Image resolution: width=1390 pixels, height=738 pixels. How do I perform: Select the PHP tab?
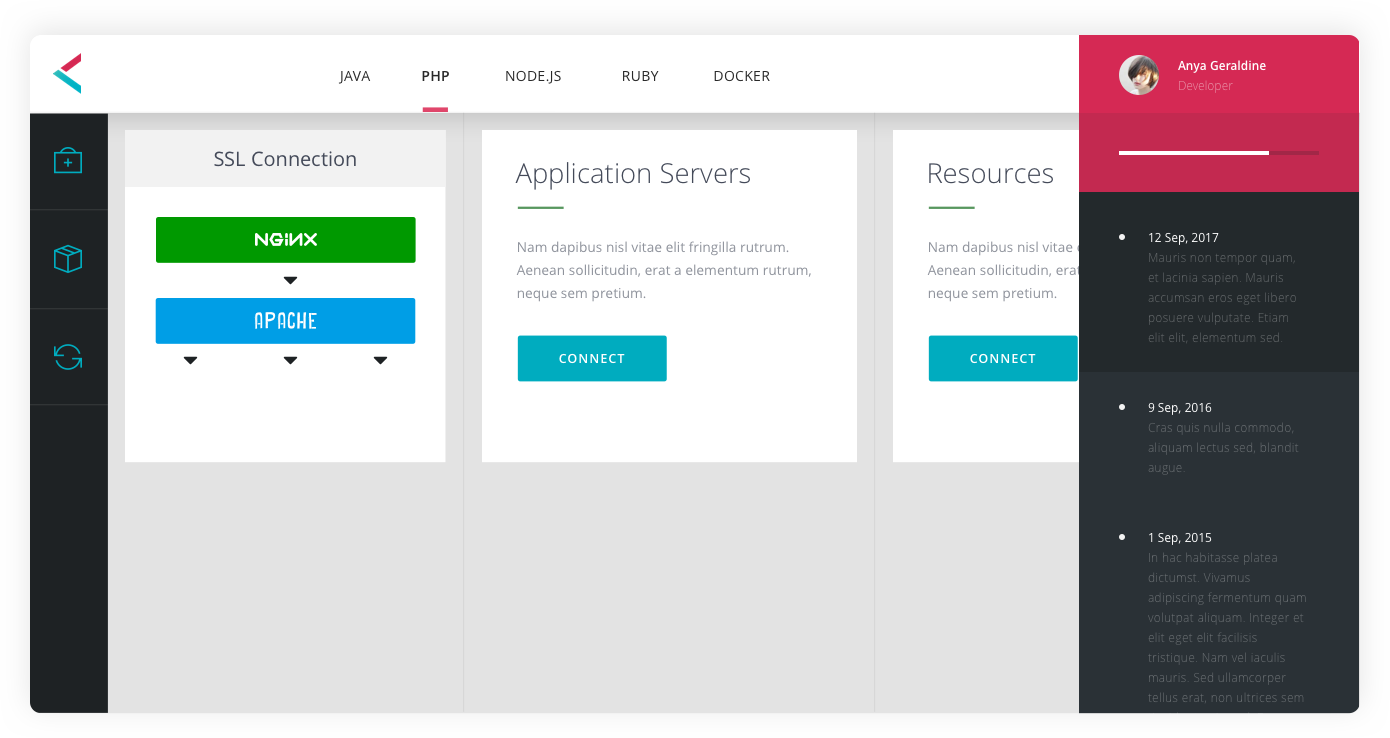[x=435, y=76]
